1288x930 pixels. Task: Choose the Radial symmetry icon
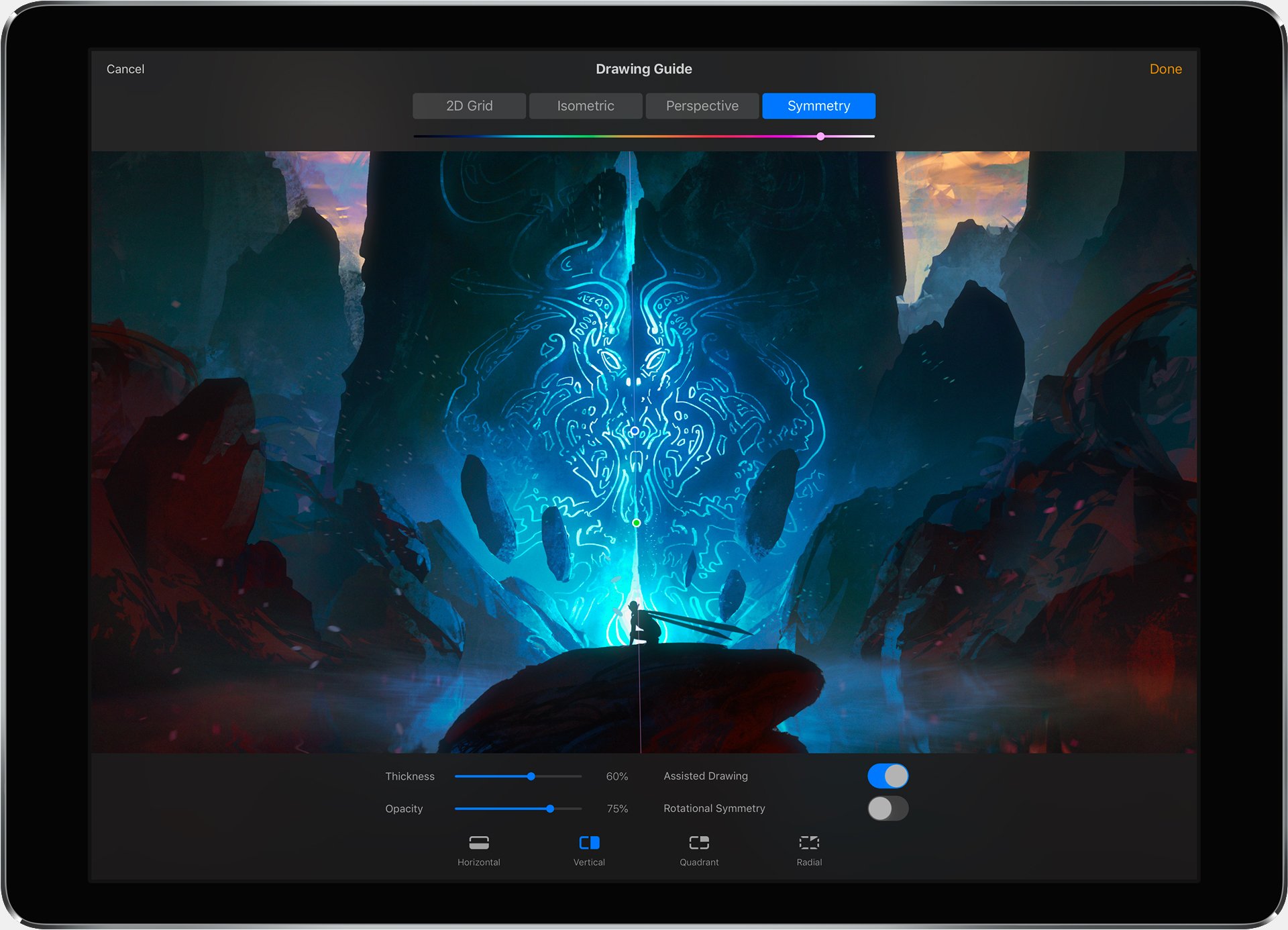click(x=809, y=843)
